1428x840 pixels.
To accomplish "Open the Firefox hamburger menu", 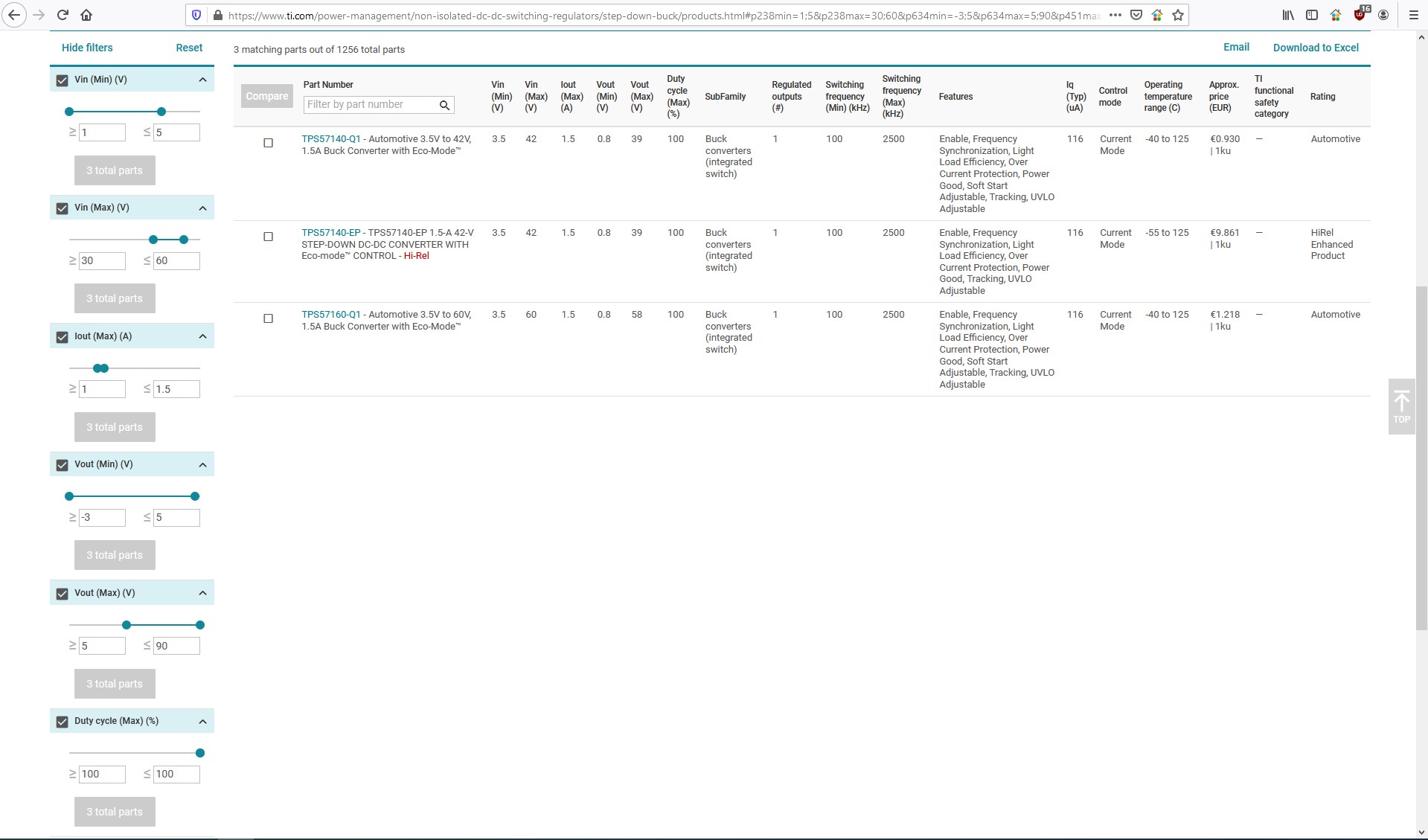I will pos(1413,15).
